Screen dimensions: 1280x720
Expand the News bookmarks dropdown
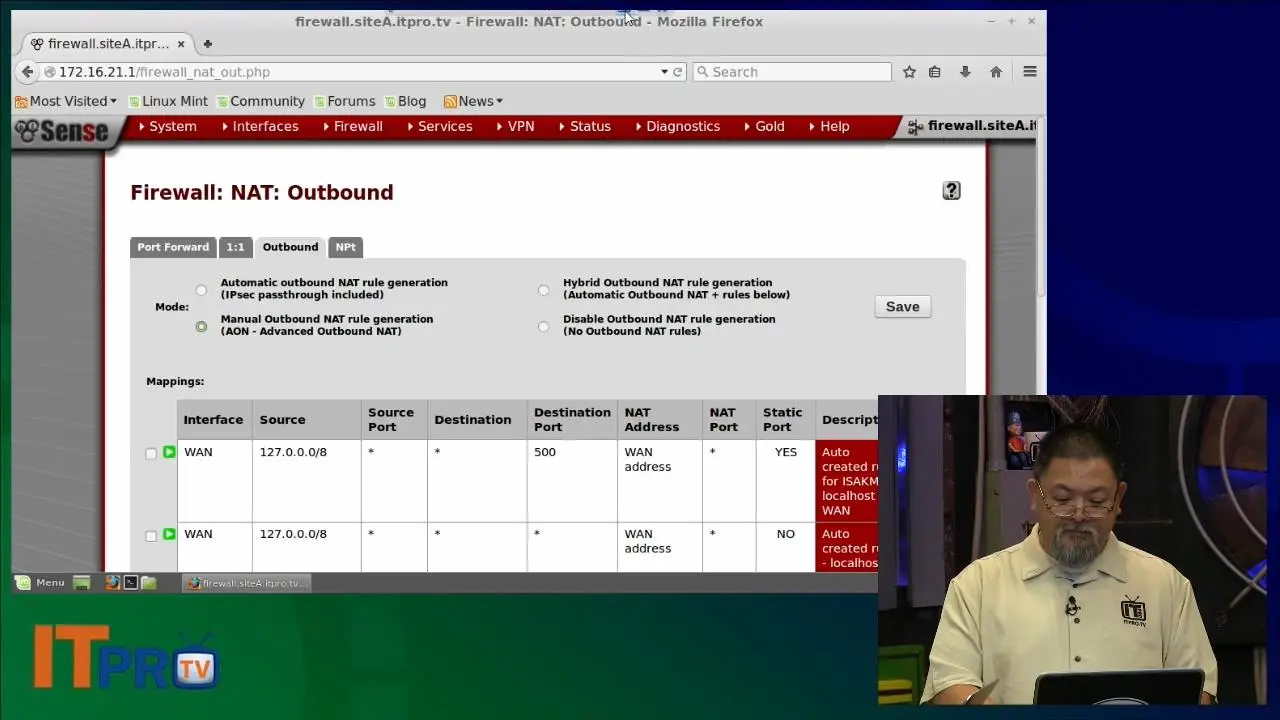(473, 101)
